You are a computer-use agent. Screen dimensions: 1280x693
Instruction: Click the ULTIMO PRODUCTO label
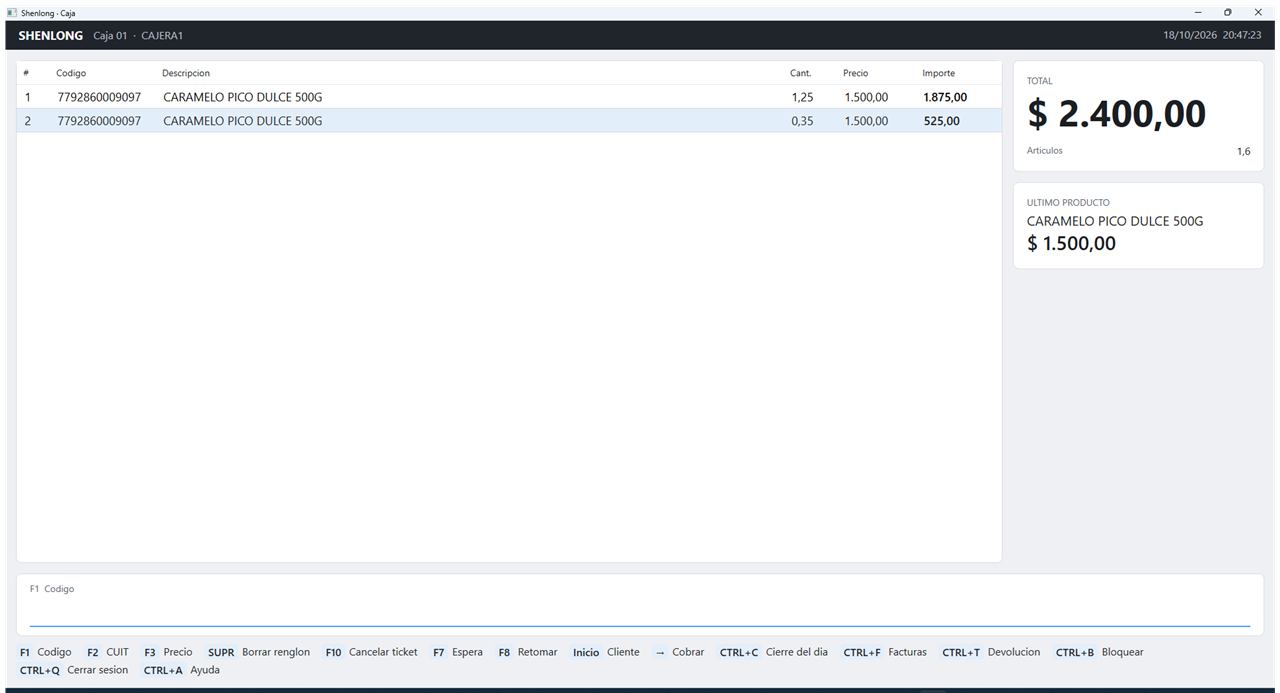[1068, 202]
